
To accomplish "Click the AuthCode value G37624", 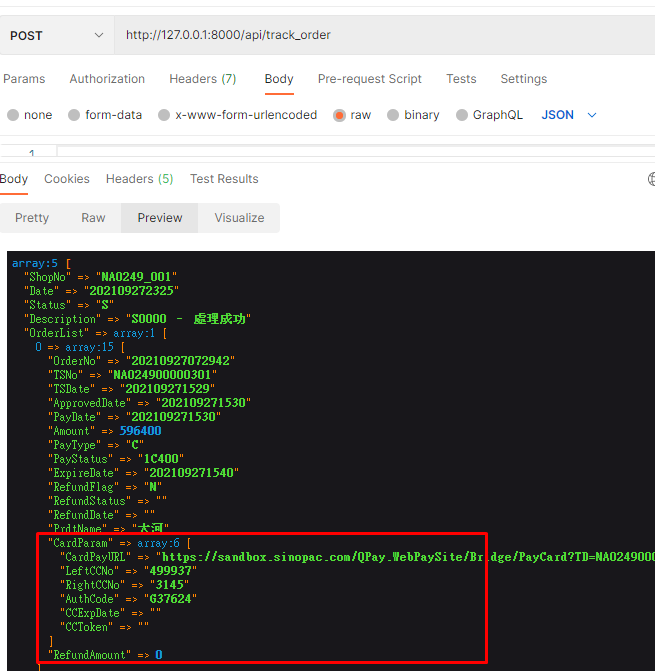I will point(170,599).
